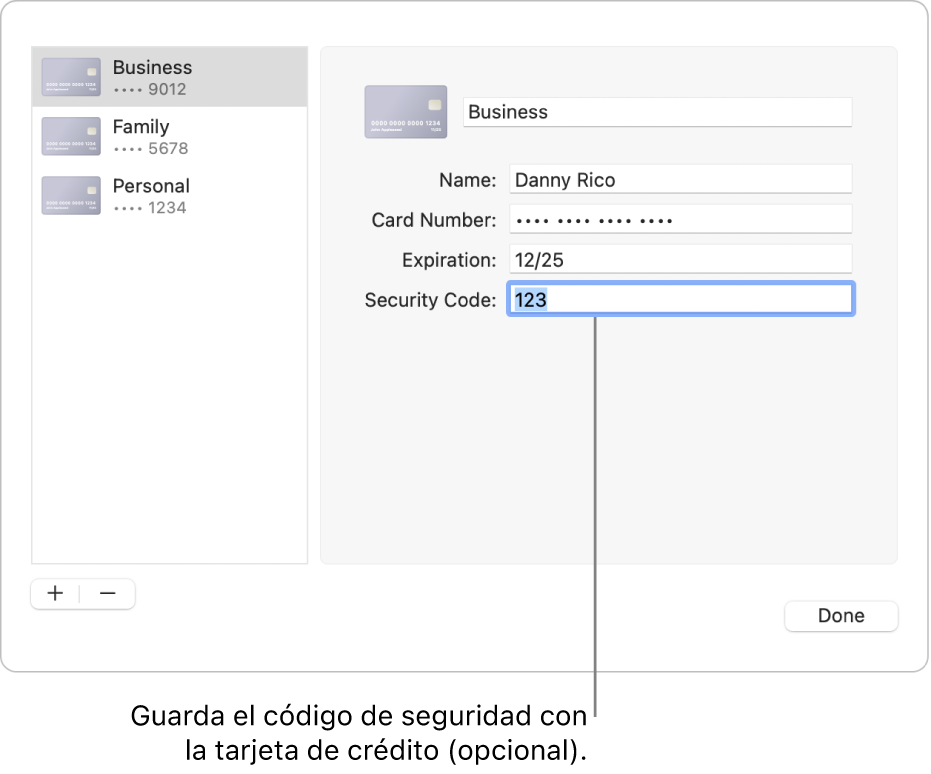
Task: Click the Business card thumbnail in sidebar
Action: coord(70,76)
